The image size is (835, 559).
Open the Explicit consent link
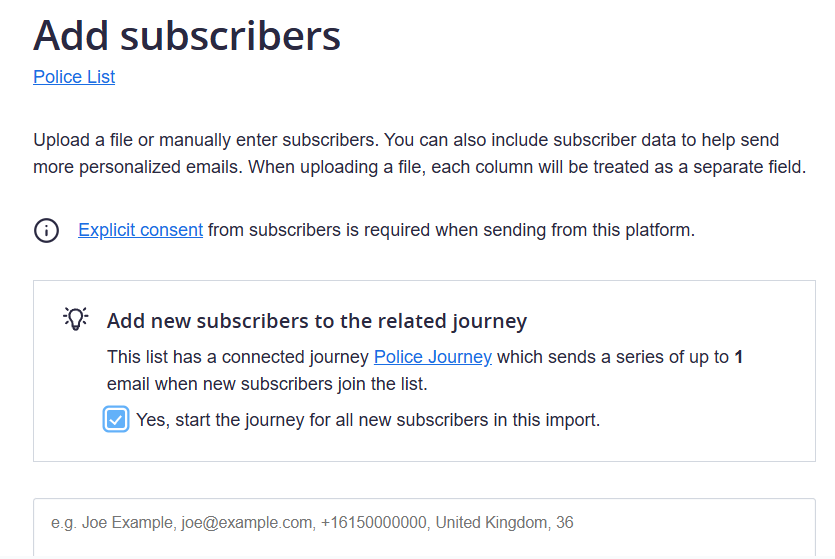coord(141,230)
